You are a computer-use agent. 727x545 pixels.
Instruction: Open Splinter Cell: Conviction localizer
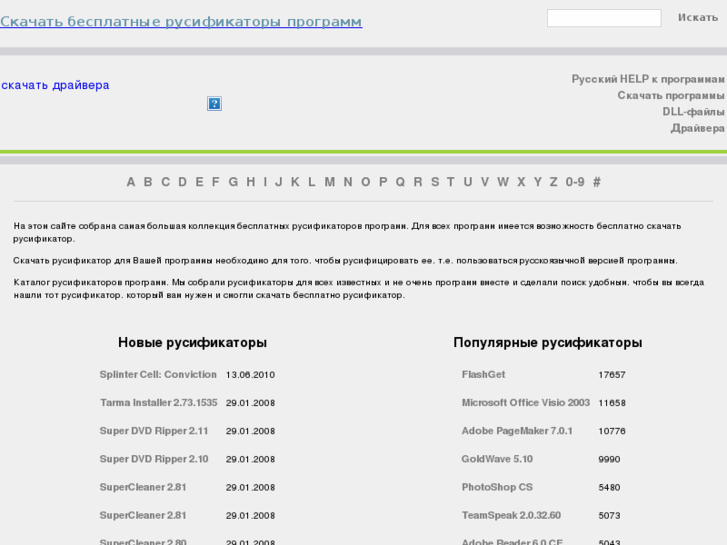pos(158,375)
